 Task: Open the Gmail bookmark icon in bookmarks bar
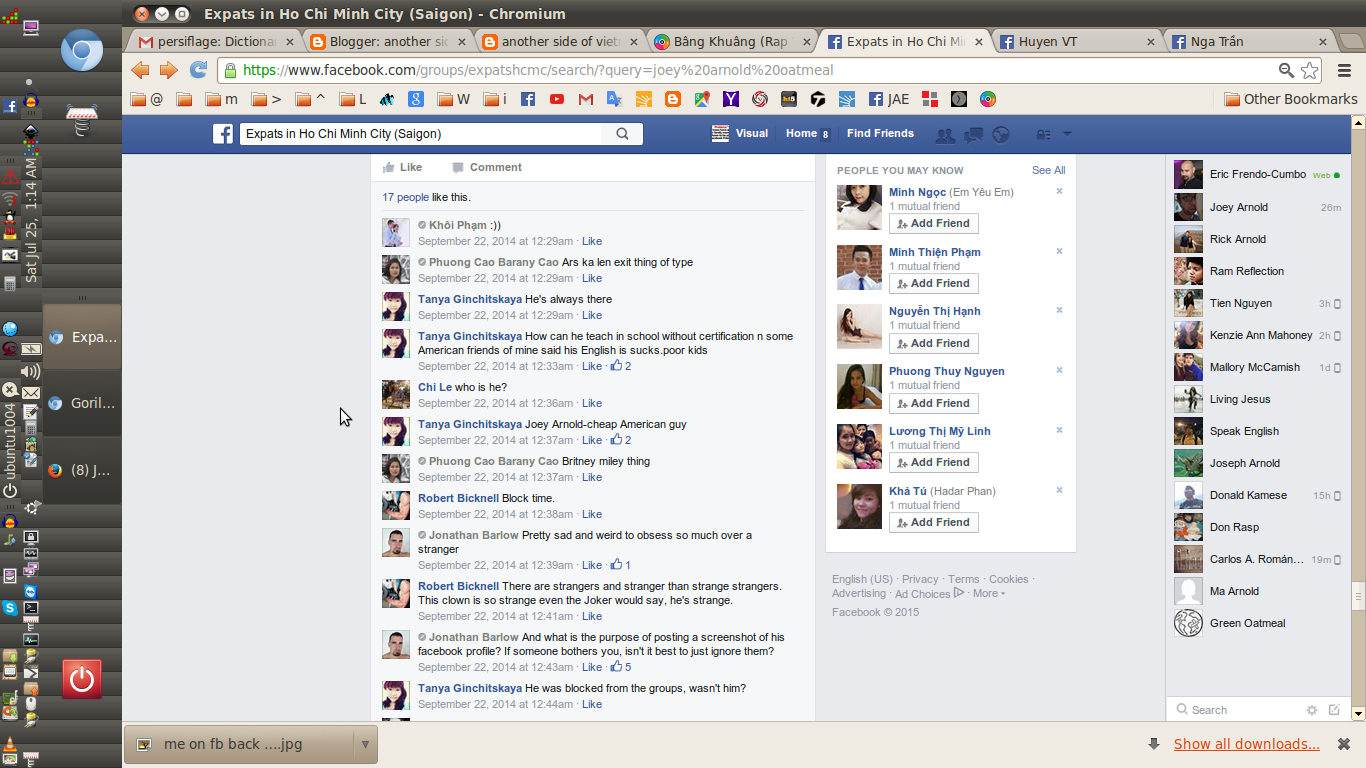586,99
